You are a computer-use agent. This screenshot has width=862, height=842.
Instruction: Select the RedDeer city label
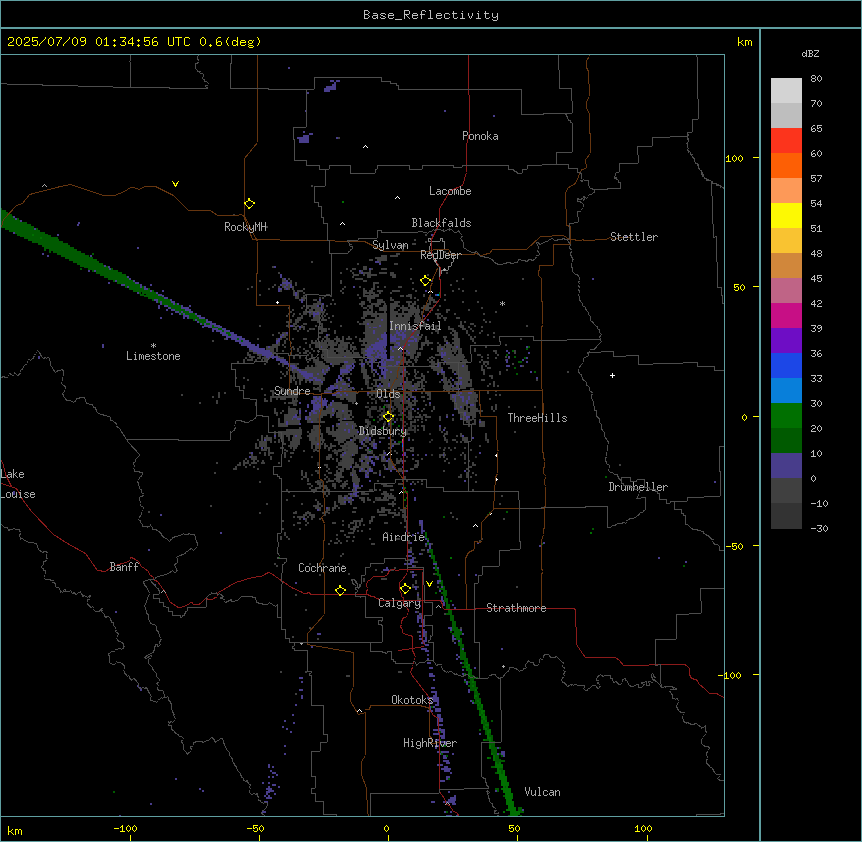tap(440, 255)
